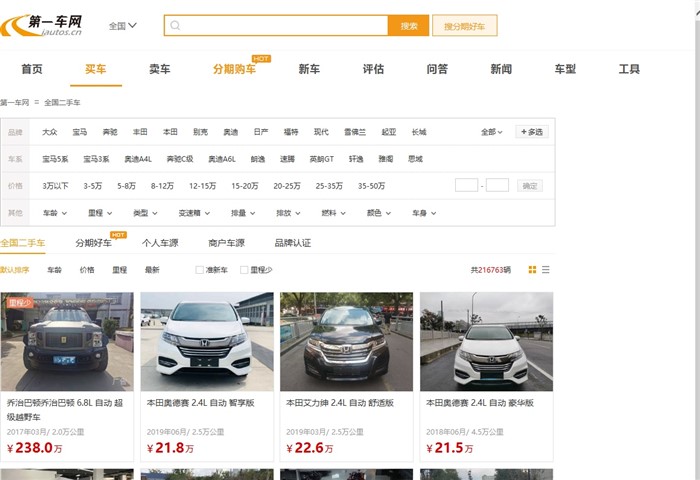Select price range 15-20万

click(245, 186)
